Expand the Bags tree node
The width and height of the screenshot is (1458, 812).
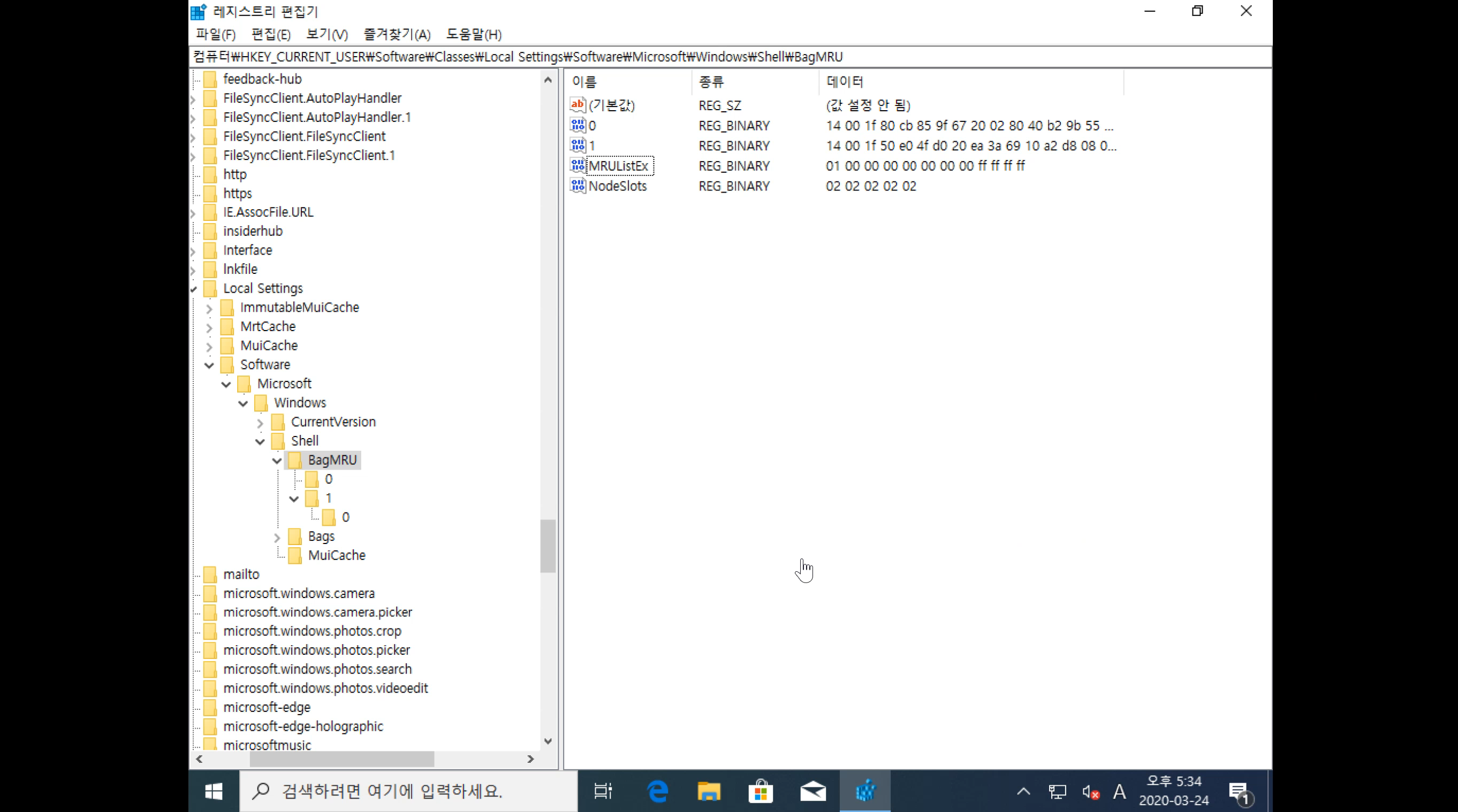[277, 537]
